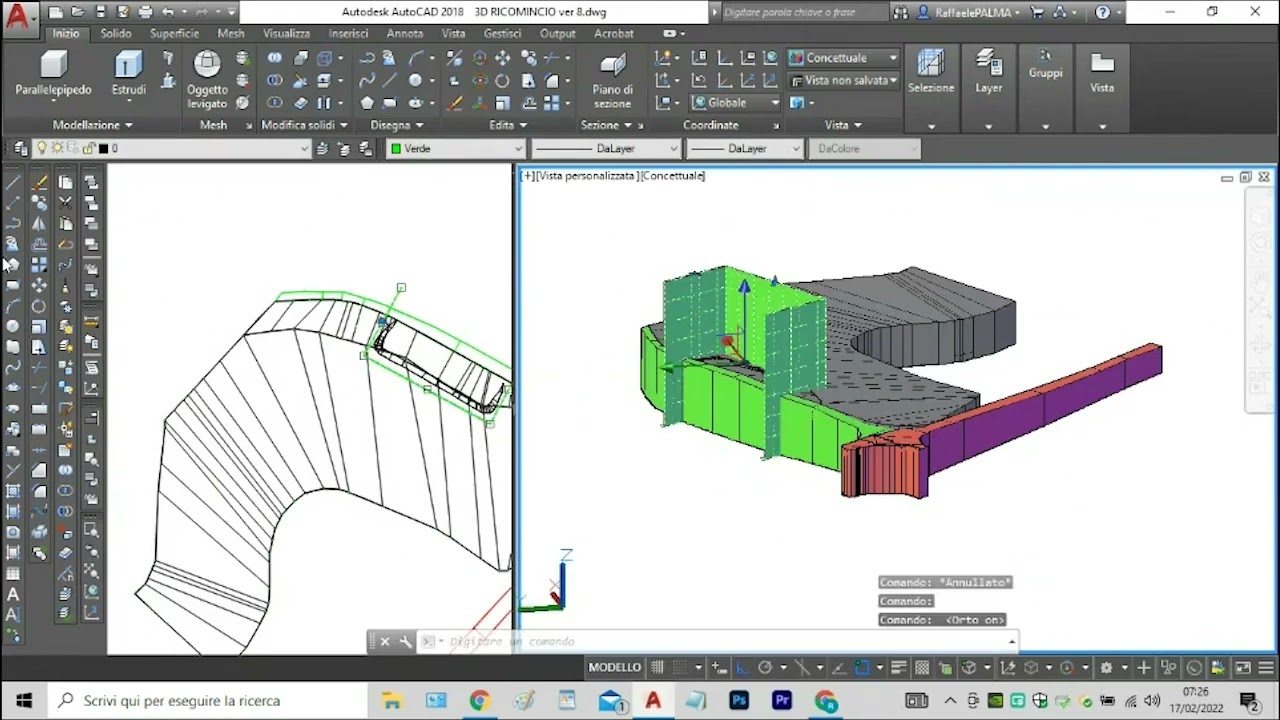This screenshot has height=720, width=1280.
Task: Open the layer 0 dropdown list
Action: click(170, 148)
